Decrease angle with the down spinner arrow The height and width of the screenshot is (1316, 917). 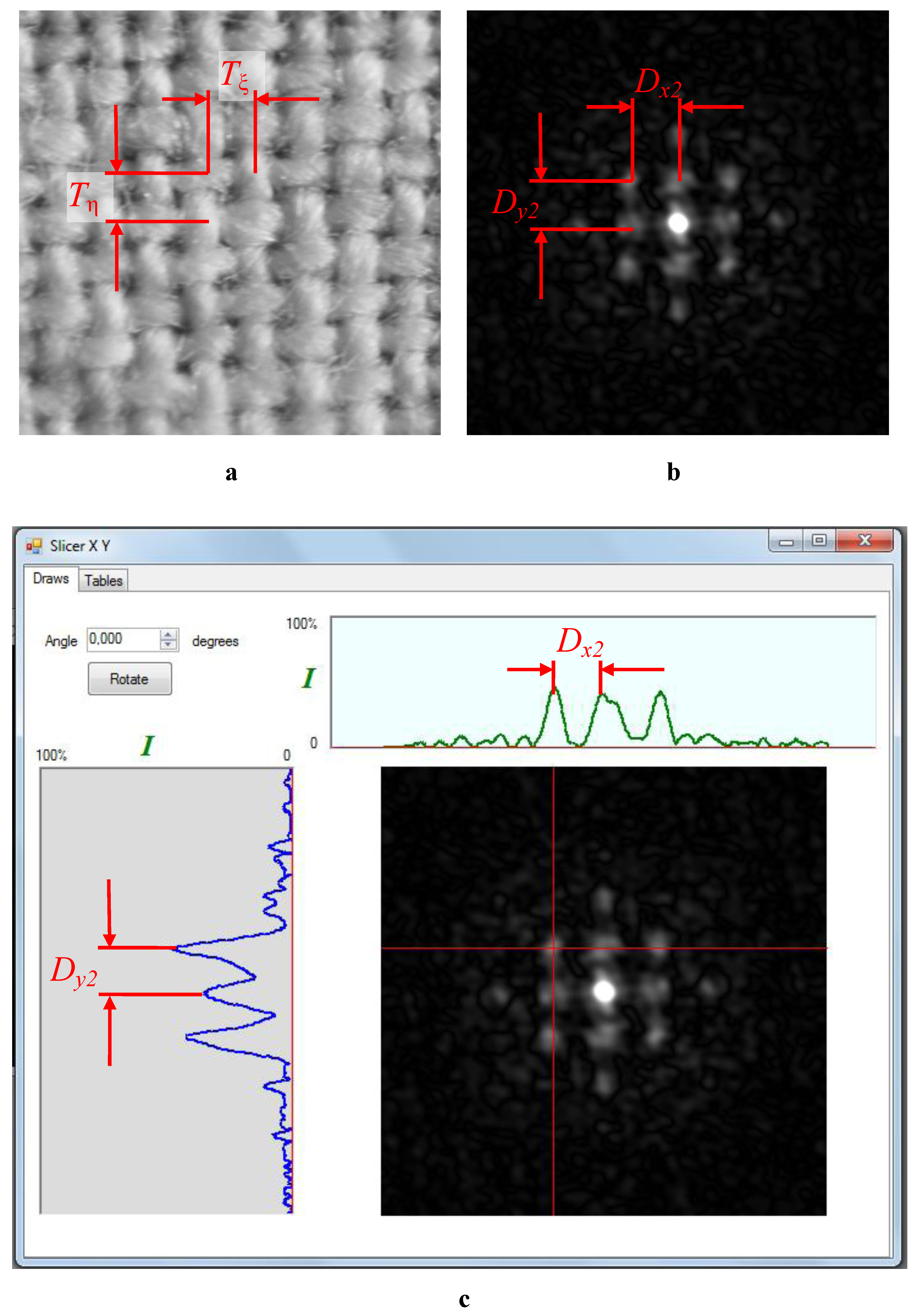click(168, 644)
